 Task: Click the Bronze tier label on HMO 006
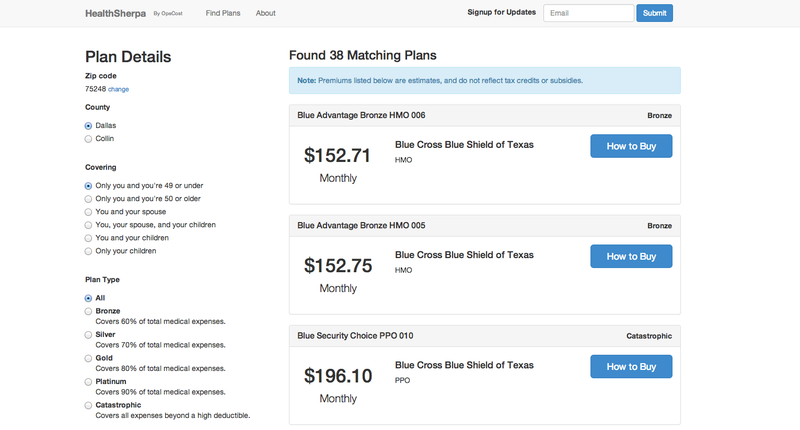point(660,116)
